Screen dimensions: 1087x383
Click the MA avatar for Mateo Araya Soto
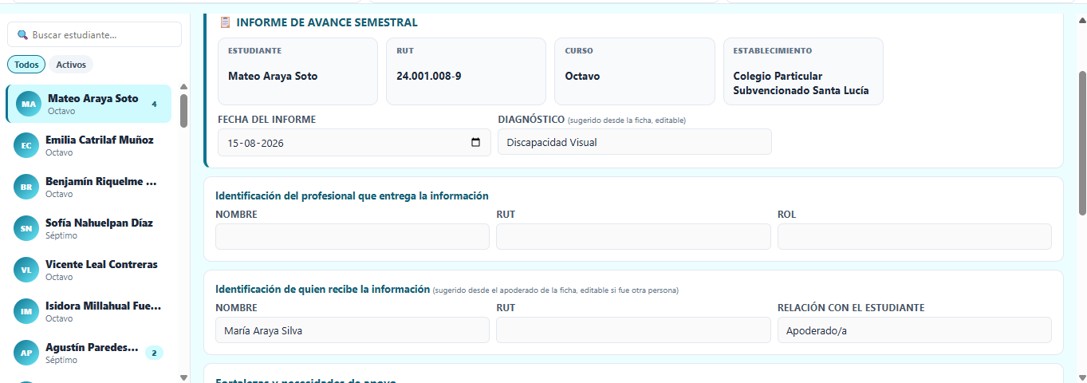[x=28, y=104]
